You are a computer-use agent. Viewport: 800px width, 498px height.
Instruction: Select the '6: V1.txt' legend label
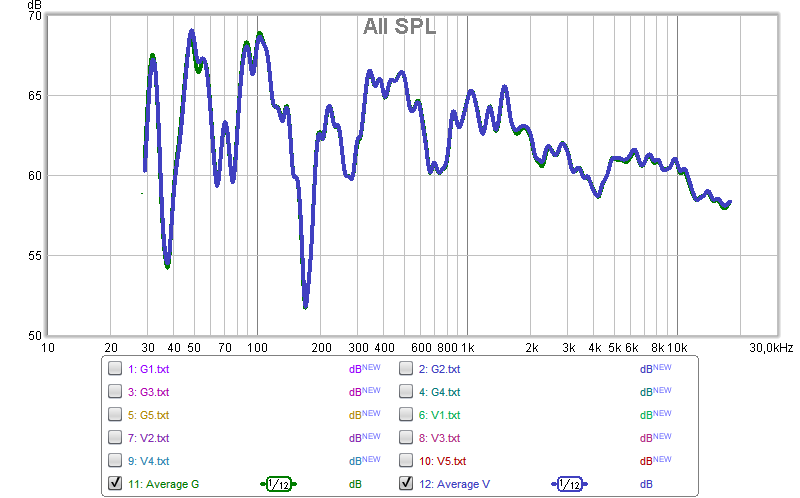coord(439,415)
